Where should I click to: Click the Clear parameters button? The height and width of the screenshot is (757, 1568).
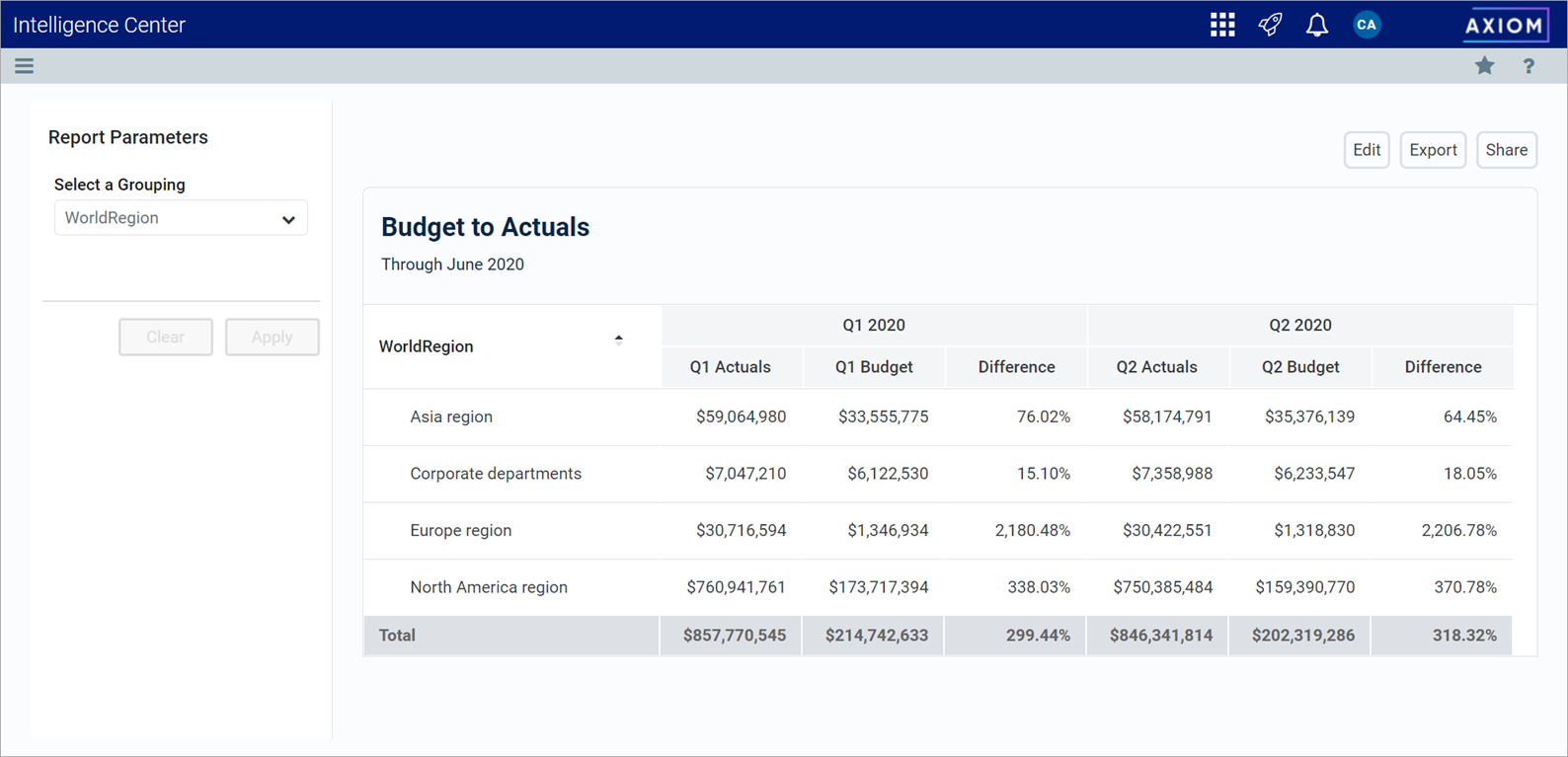click(x=166, y=338)
